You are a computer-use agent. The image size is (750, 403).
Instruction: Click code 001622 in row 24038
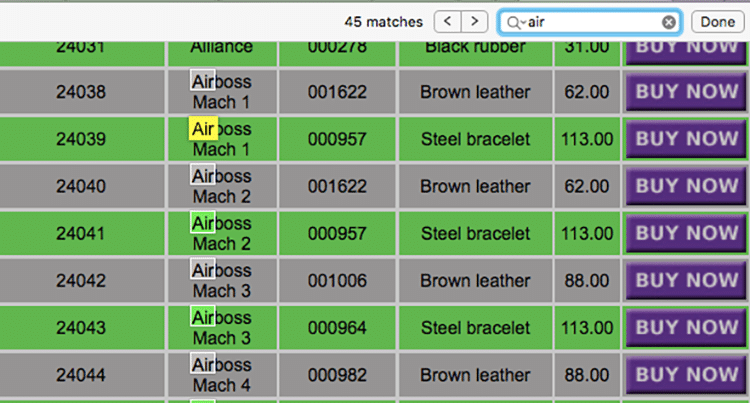tap(337, 92)
